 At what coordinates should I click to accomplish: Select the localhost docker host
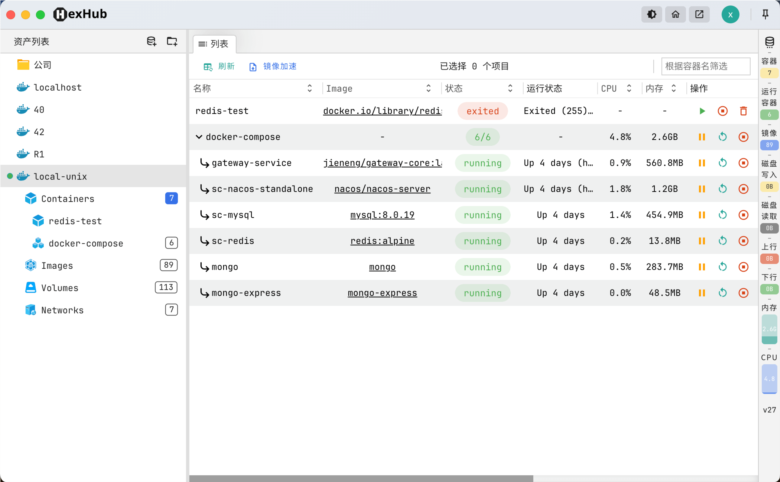(94, 87)
